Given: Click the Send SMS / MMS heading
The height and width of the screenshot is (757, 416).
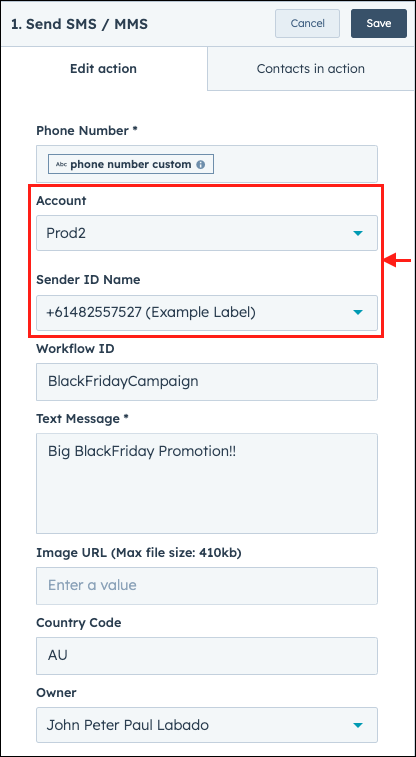Looking at the screenshot, I should (x=79, y=24).
